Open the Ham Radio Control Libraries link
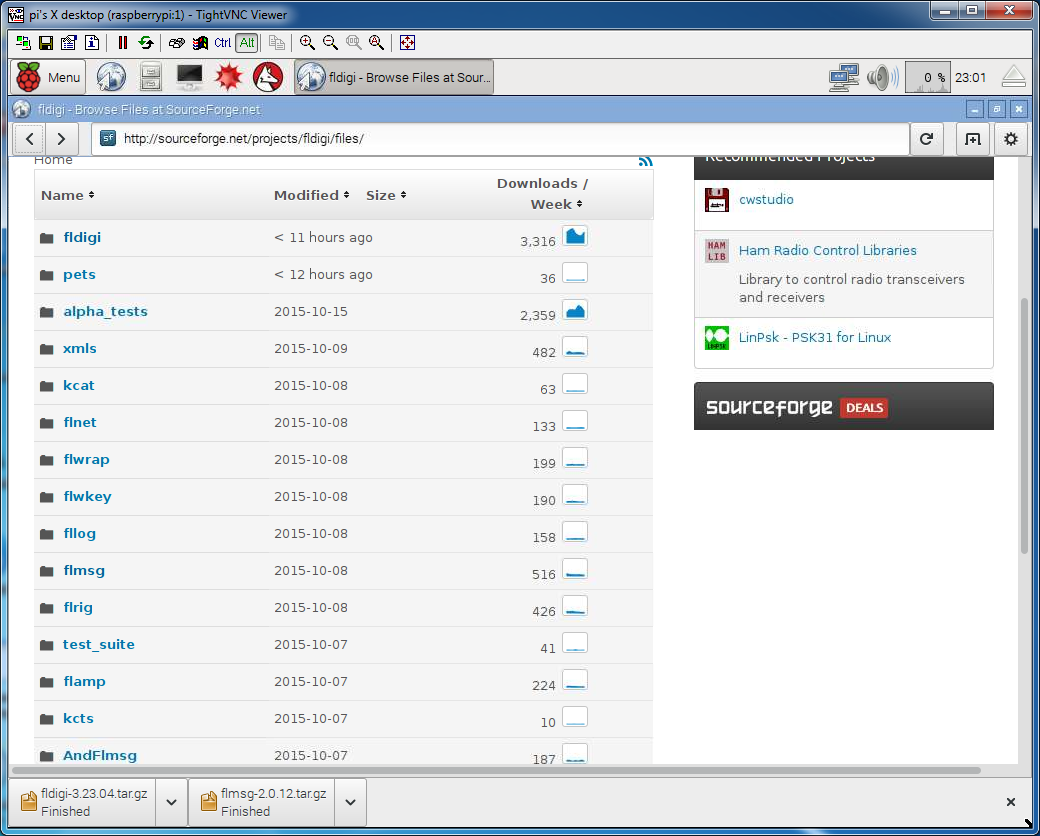Screen dimensions: 1040x836 click(x=828, y=251)
